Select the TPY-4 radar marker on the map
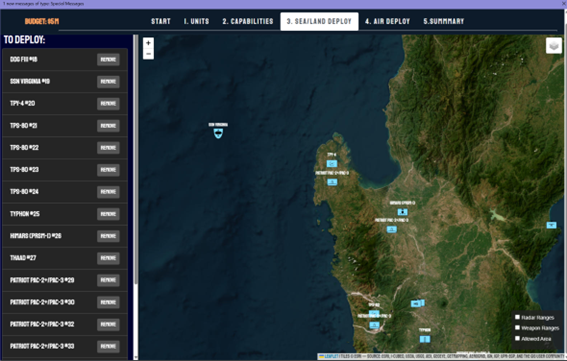567x361 pixels. click(332, 163)
